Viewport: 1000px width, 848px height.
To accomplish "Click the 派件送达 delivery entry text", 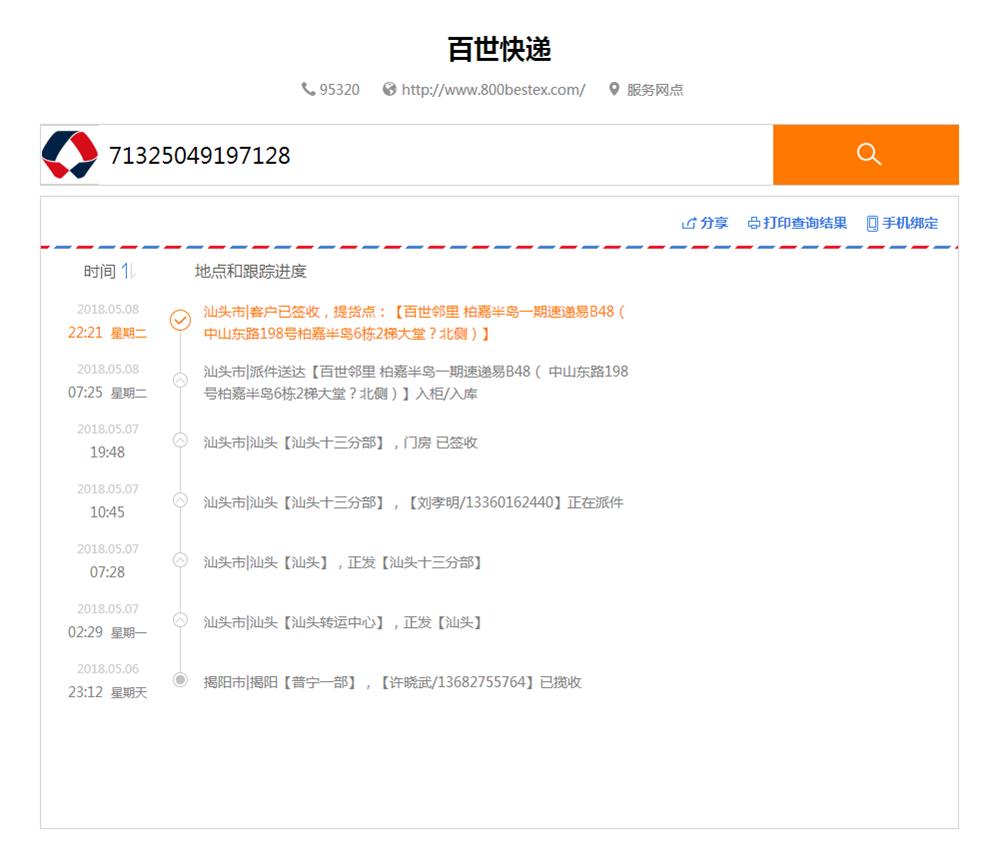I will 416,383.
